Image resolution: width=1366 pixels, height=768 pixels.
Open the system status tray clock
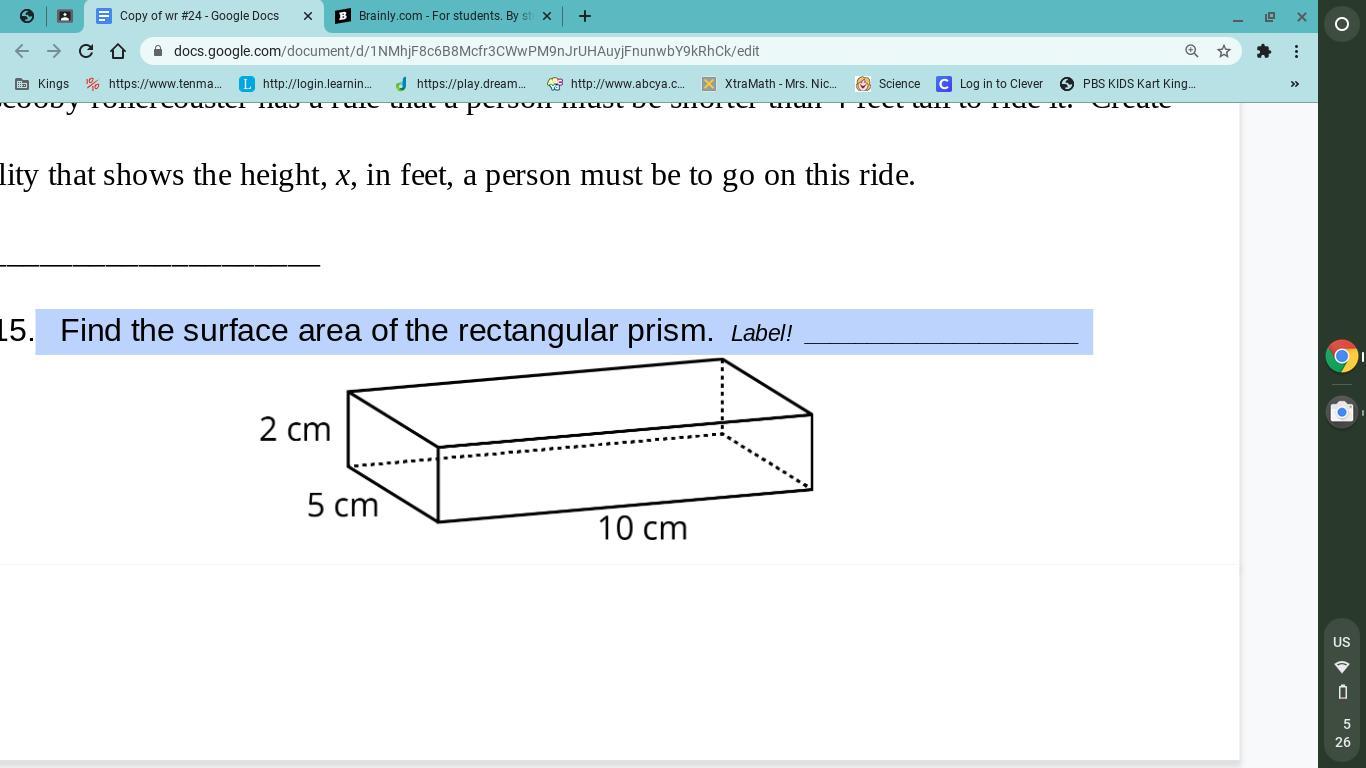[1342, 733]
